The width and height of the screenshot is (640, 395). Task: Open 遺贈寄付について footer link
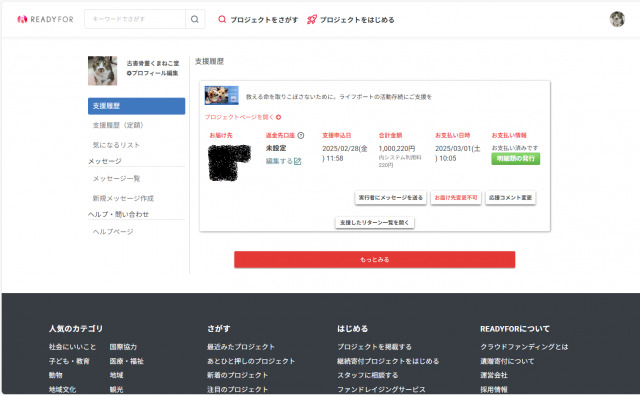pyautogui.click(x=507, y=361)
